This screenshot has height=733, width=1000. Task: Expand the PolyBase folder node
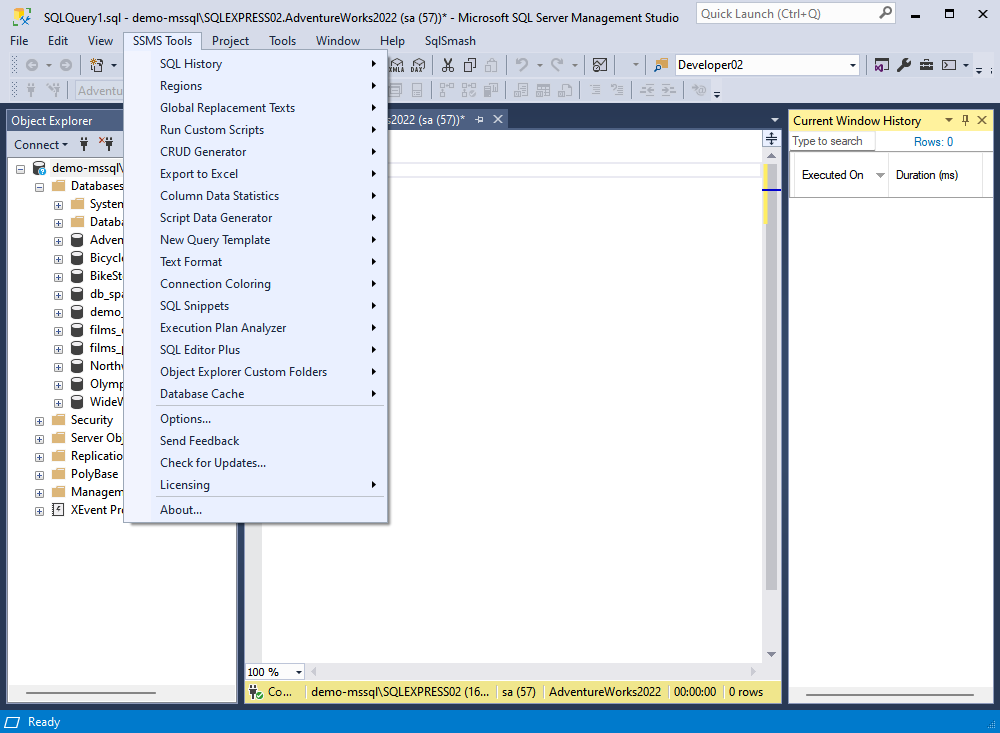click(x=40, y=475)
